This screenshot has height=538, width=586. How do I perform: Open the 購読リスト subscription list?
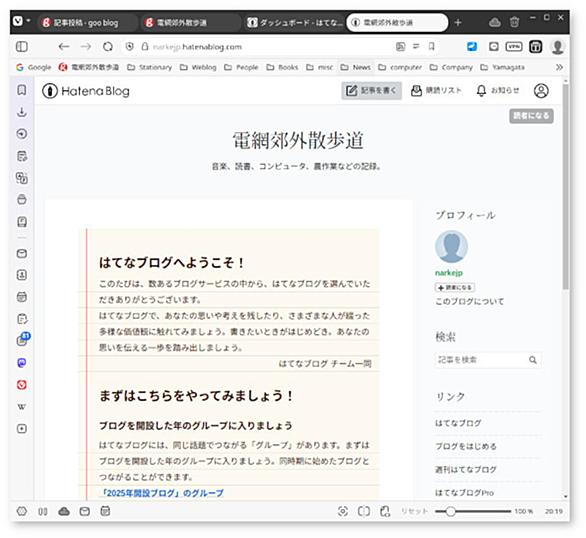(x=436, y=91)
